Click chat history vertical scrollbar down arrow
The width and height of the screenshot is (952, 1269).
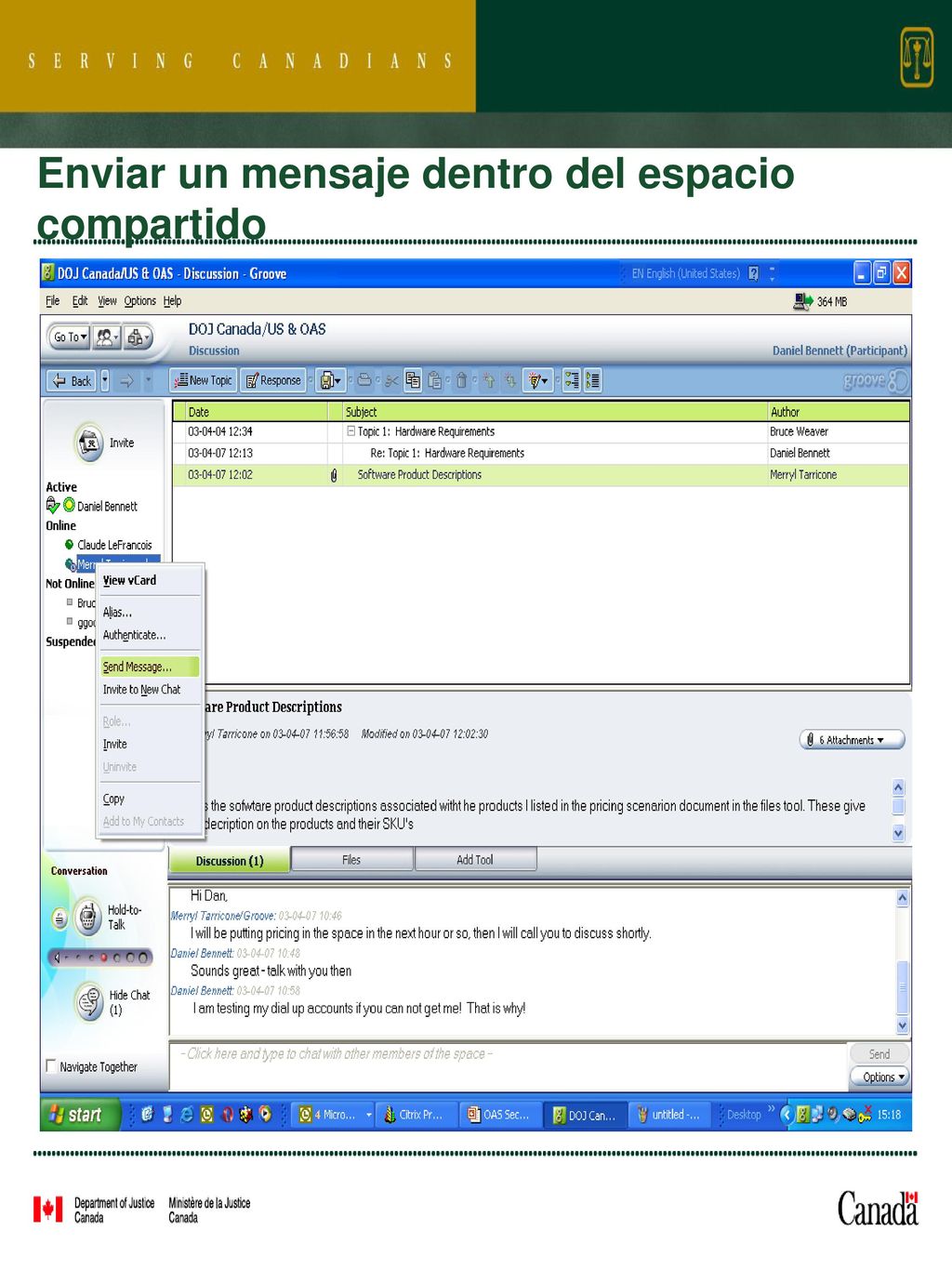(902, 1025)
